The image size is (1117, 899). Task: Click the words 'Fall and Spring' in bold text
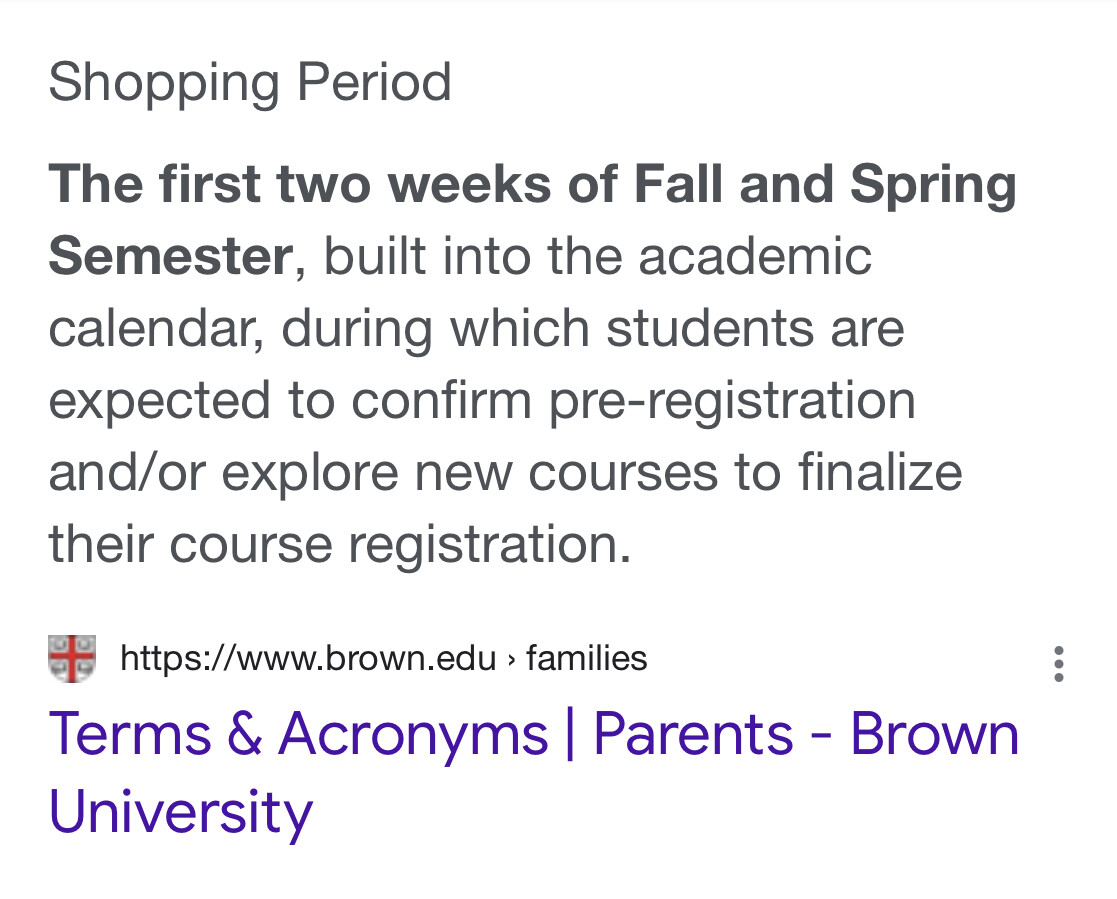pos(825,186)
